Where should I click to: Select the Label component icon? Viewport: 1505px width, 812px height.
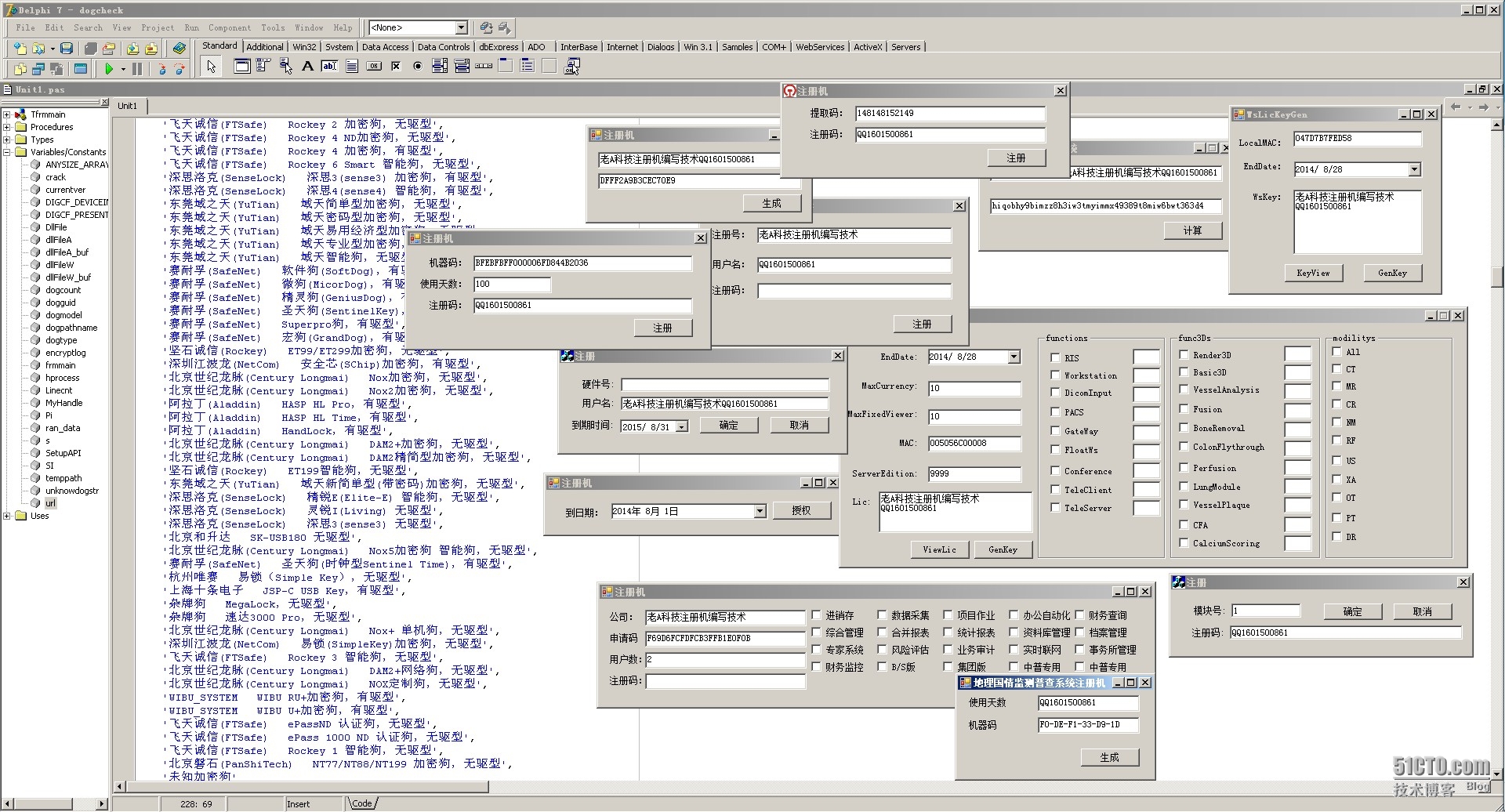[307, 67]
